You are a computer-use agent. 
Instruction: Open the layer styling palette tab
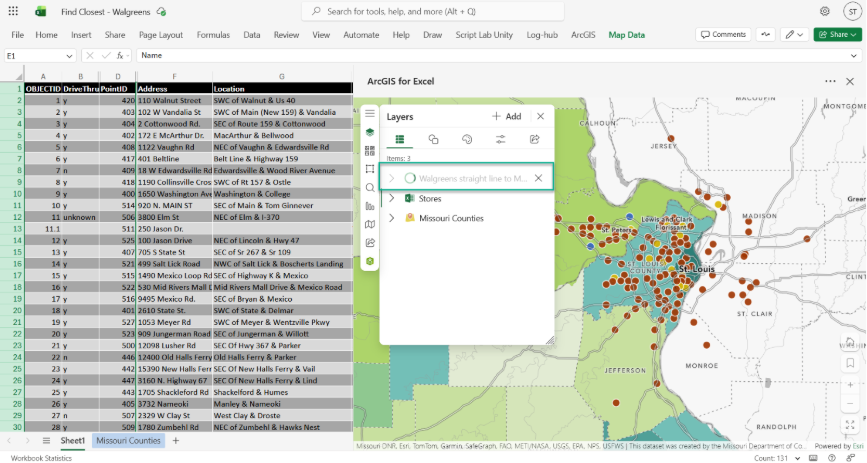click(x=467, y=139)
